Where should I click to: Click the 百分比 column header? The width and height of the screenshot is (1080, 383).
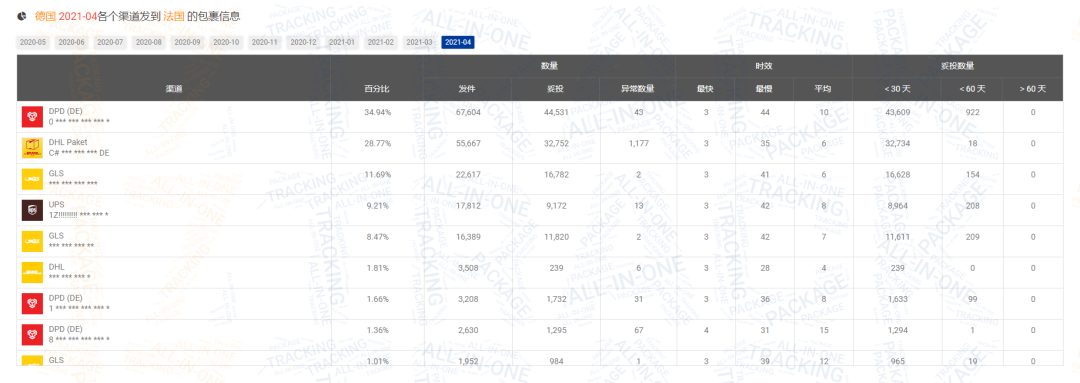377,89
